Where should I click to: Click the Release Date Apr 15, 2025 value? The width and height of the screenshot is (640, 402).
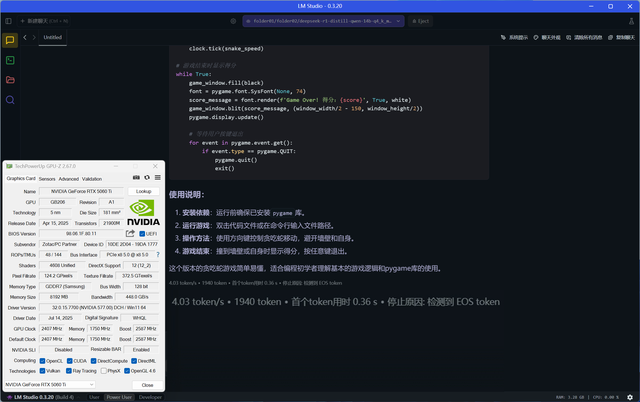pos(55,223)
